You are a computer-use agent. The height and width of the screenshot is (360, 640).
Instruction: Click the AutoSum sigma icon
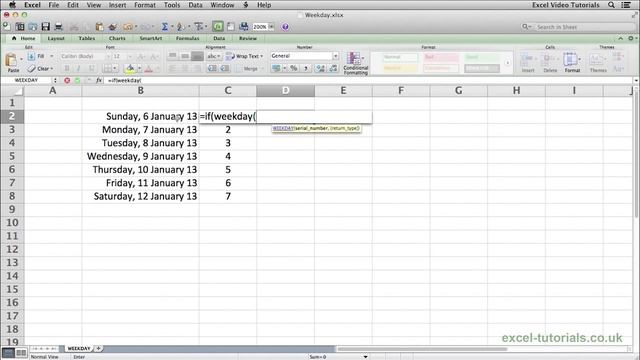click(165, 27)
